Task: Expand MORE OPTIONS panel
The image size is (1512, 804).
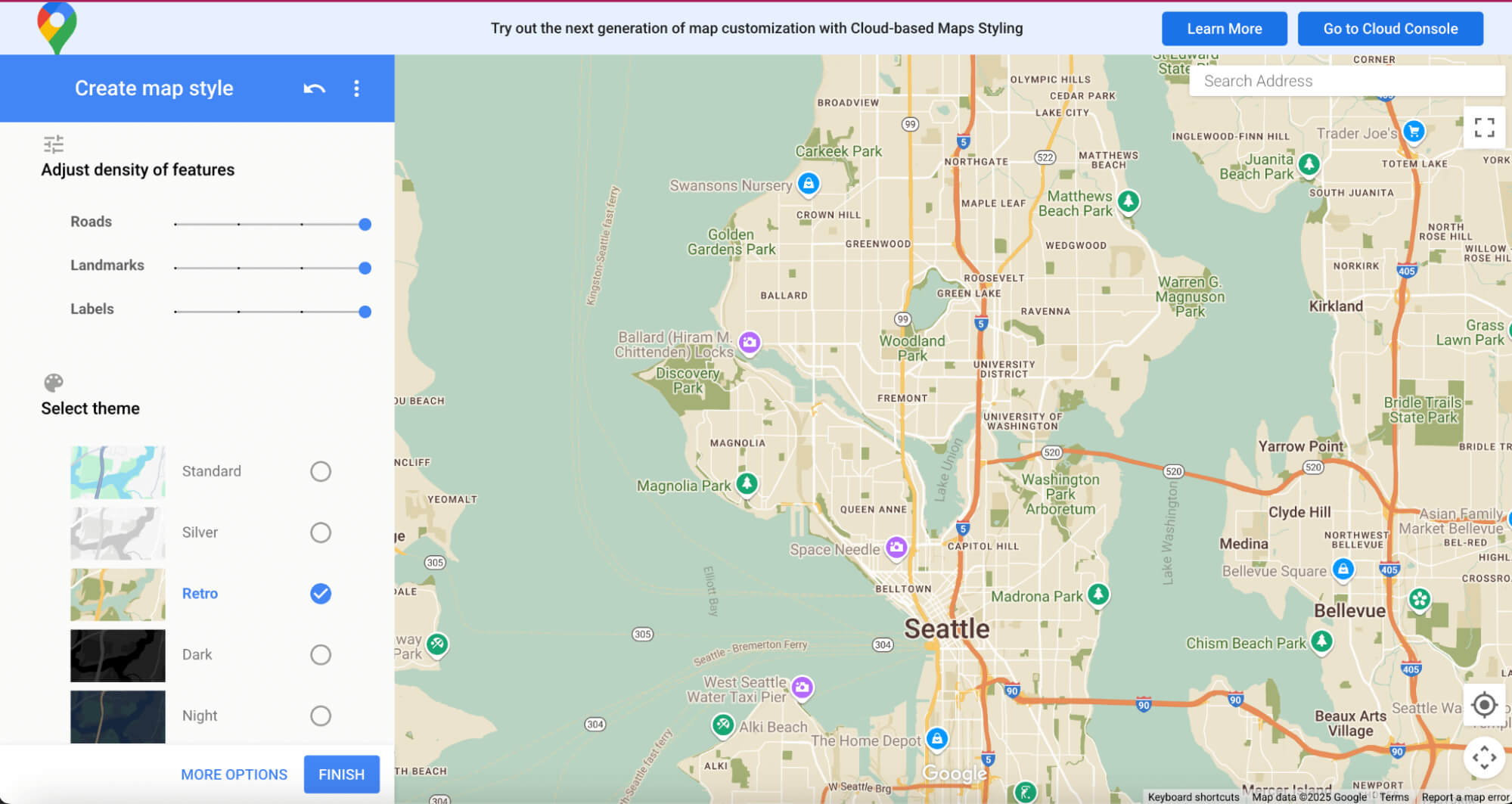Action: point(234,774)
